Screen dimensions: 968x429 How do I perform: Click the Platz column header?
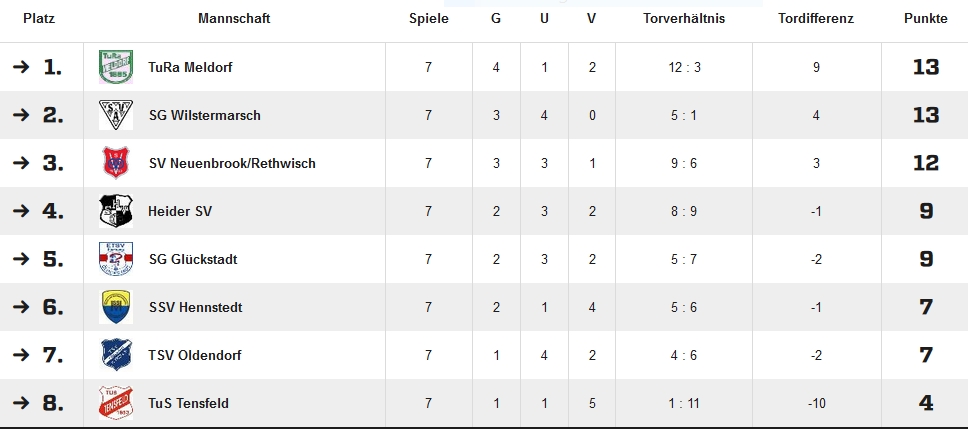(x=39, y=19)
